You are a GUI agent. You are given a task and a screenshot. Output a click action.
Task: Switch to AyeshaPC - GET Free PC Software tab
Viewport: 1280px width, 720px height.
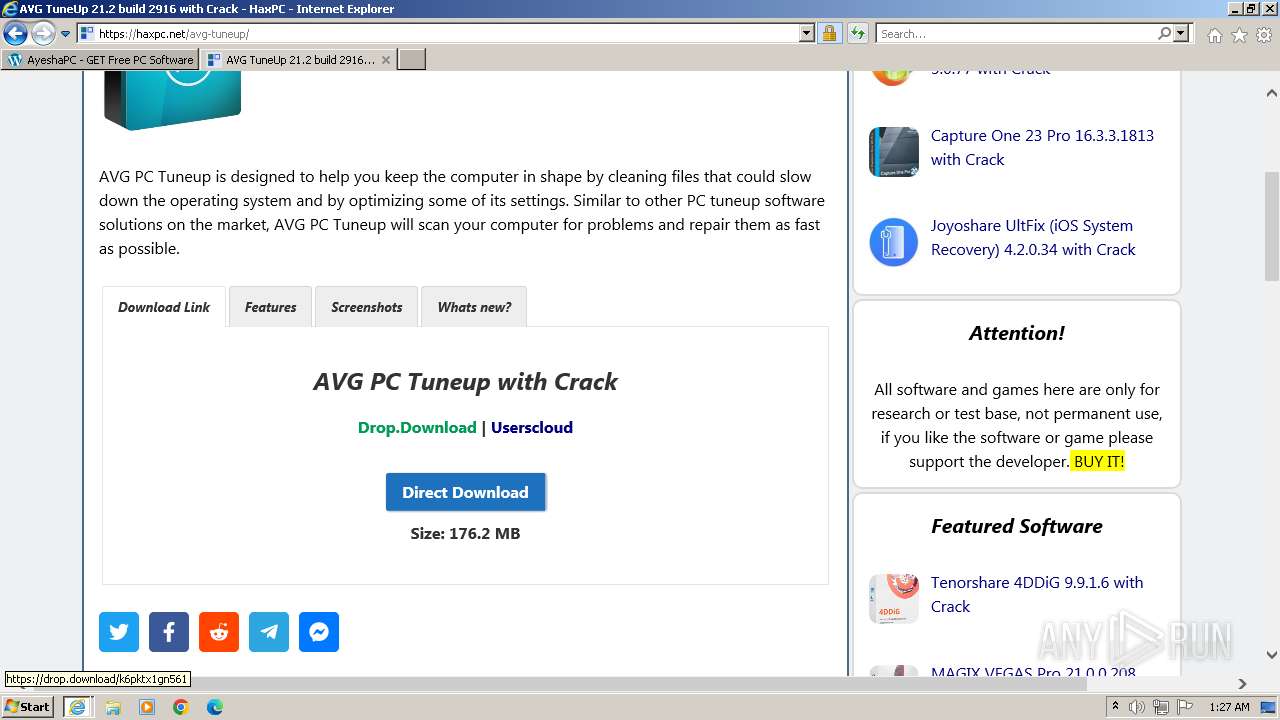pos(100,60)
